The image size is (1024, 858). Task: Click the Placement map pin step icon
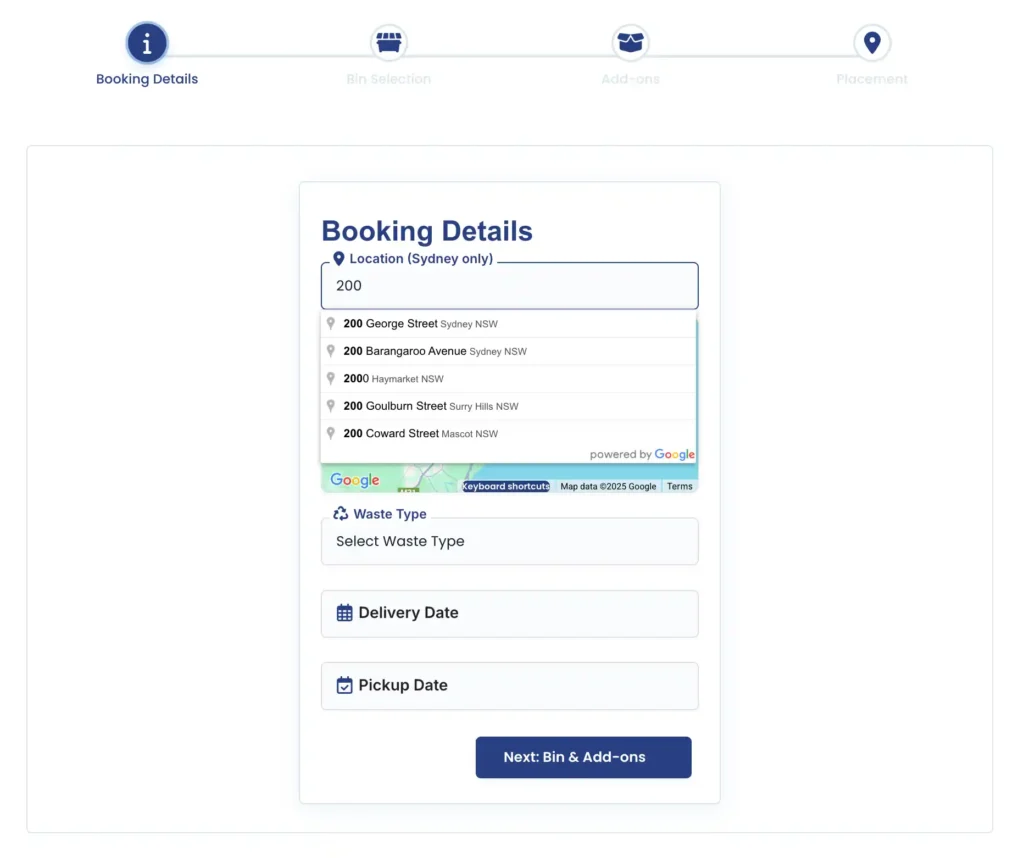tap(872, 42)
